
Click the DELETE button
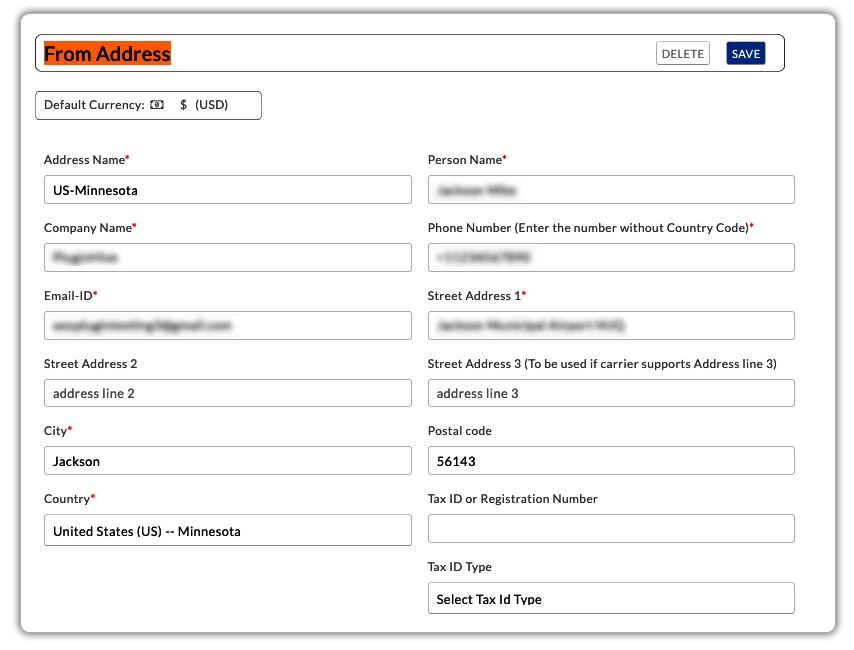[682, 53]
